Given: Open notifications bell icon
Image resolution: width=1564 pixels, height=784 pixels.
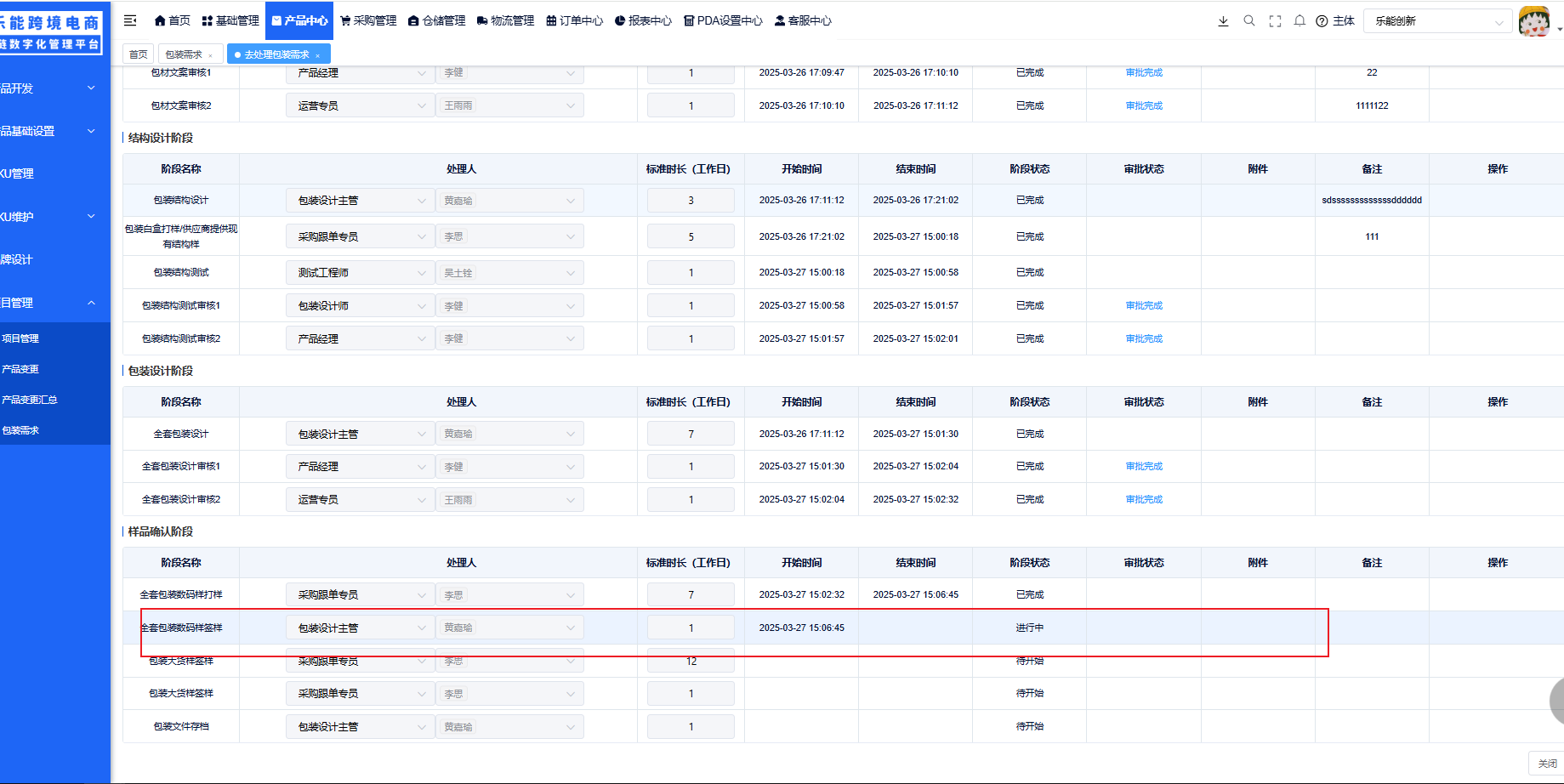Looking at the screenshot, I should (x=1300, y=21).
